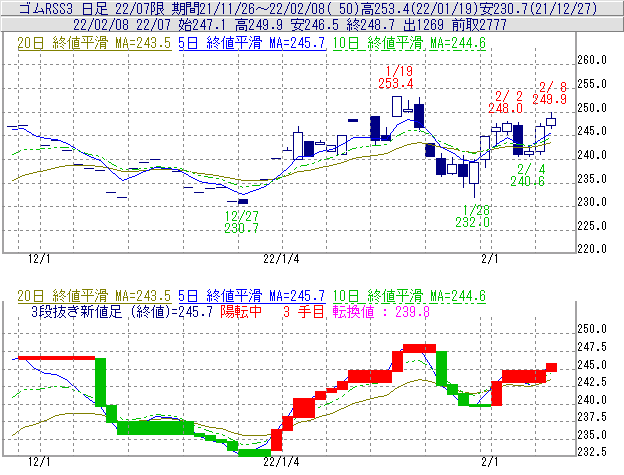The image size is (624, 475).
Task: Click the 前取2777 value in header
Action: click(479, 25)
